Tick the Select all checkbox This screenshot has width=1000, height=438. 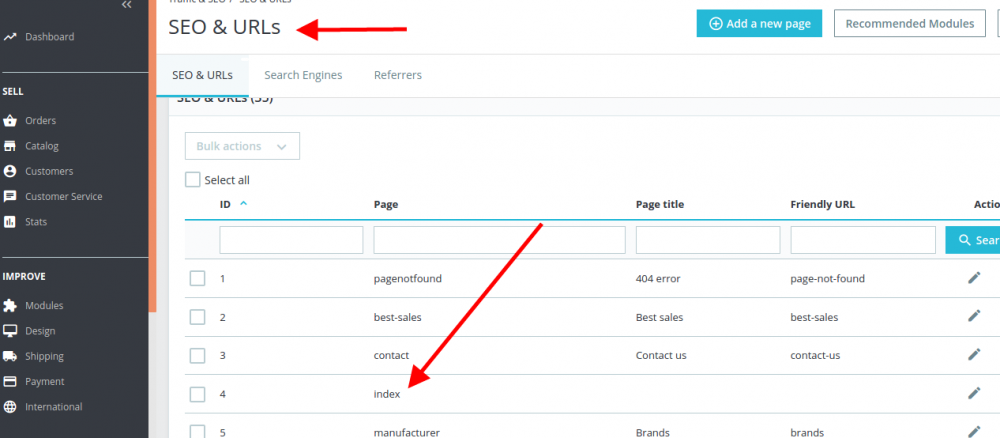point(193,180)
